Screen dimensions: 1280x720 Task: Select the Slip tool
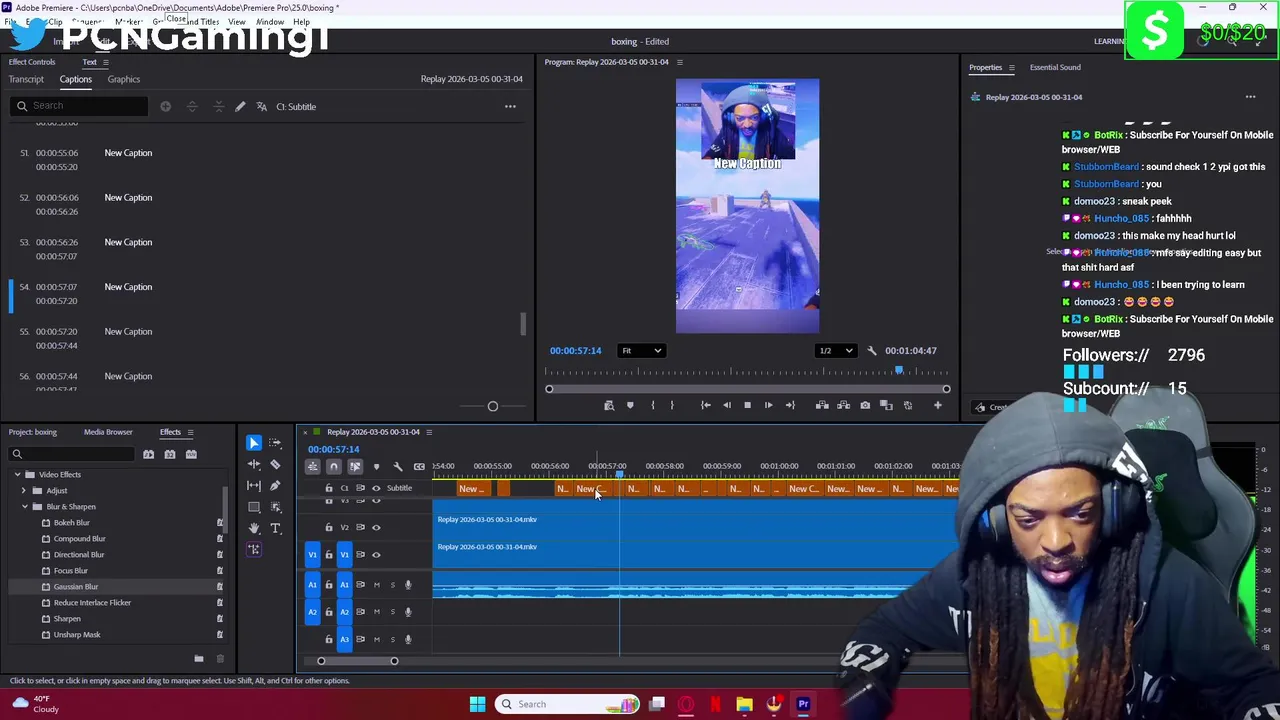coord(254,486)
